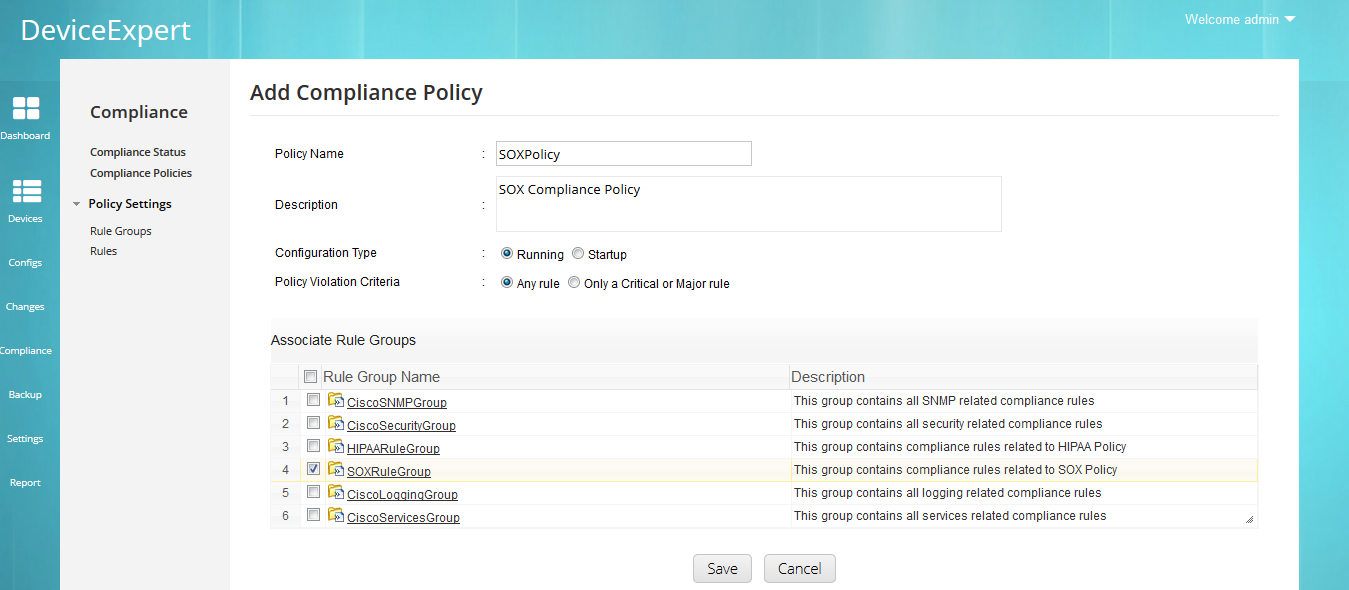Click the Policy Name text field
The width and height of the screenshot is (1349, 590).
tap(624, 154)
